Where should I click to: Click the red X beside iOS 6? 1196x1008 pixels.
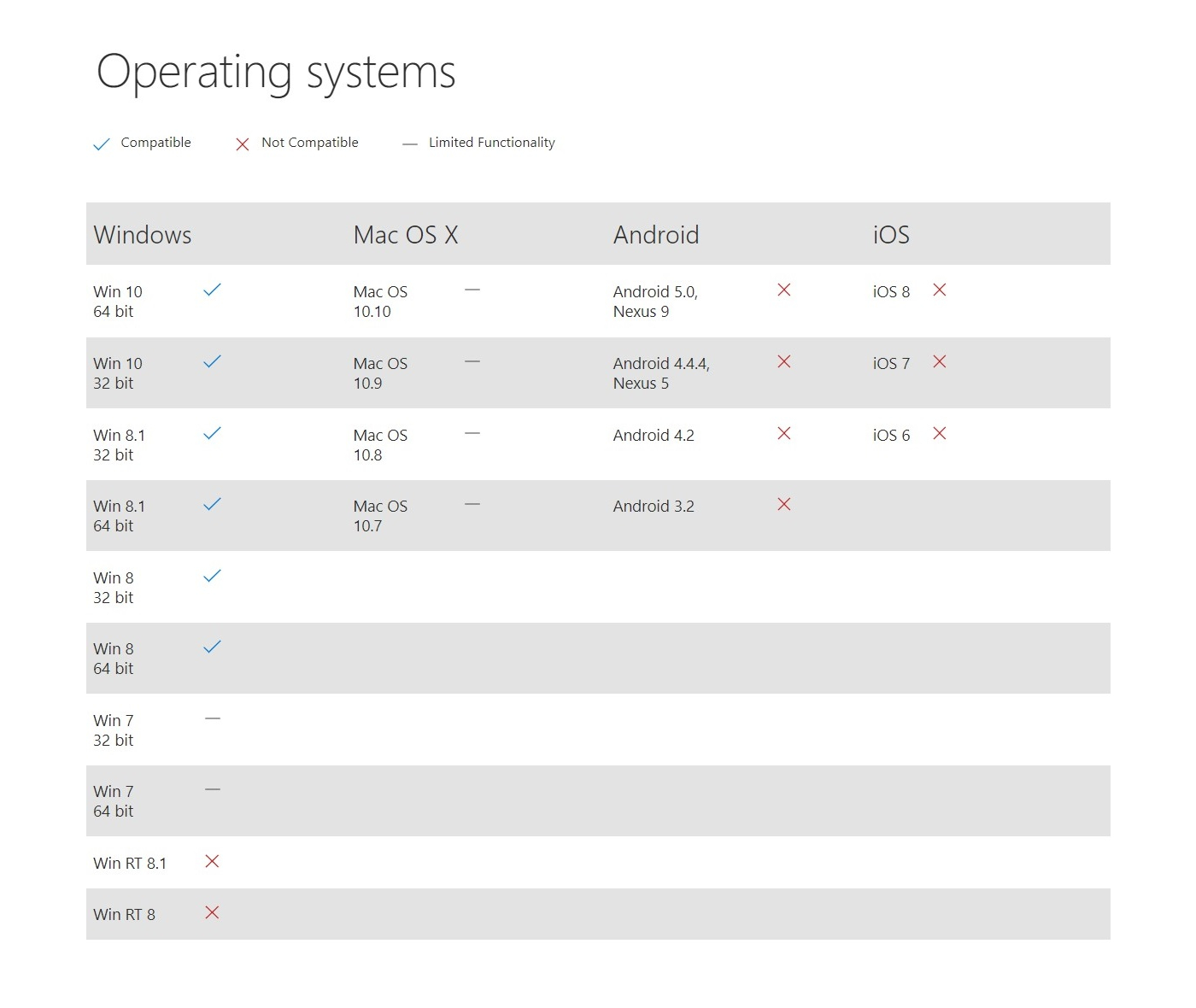point(940,433)
